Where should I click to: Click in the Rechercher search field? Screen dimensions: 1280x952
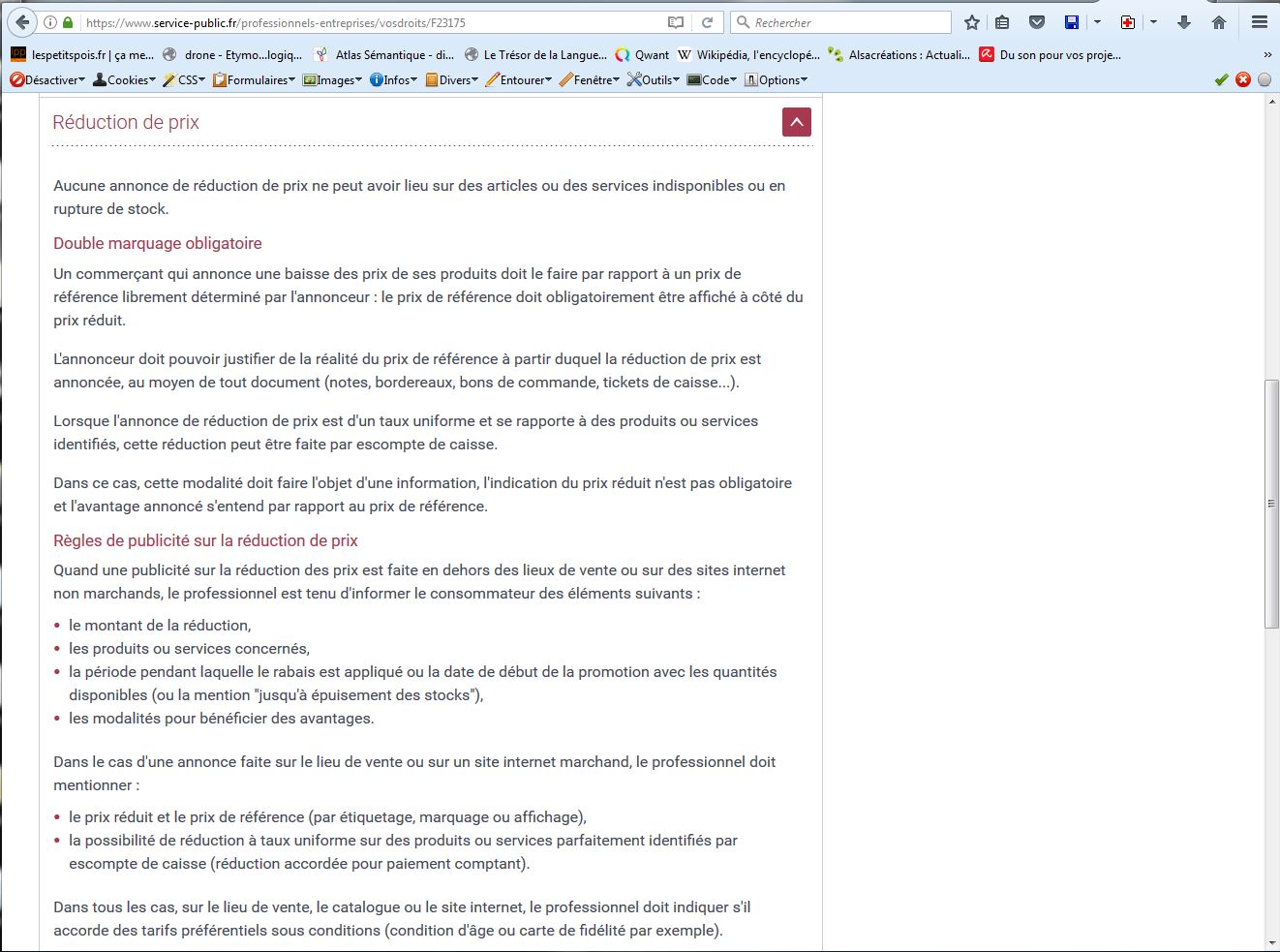point(847,22)
